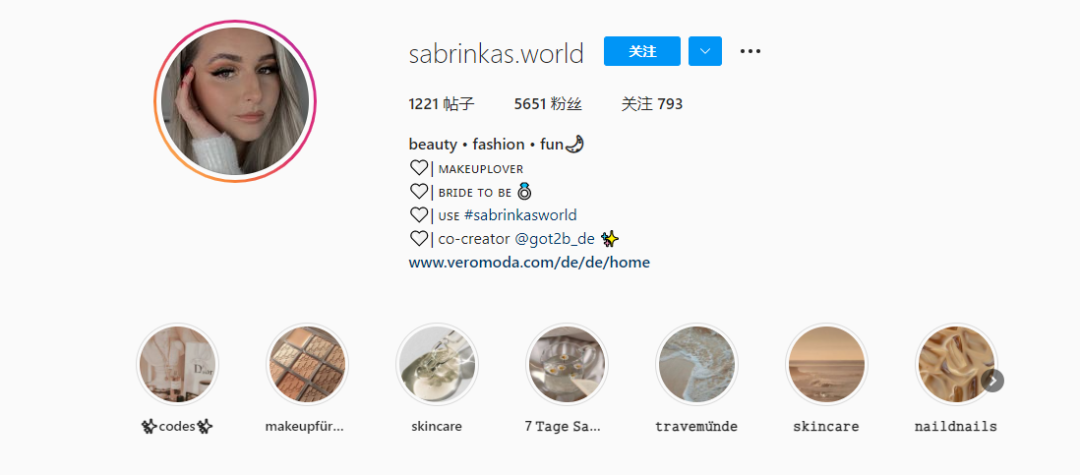
Task: Click the 1221 帖子 posts count
Action: tap(442, 104)
